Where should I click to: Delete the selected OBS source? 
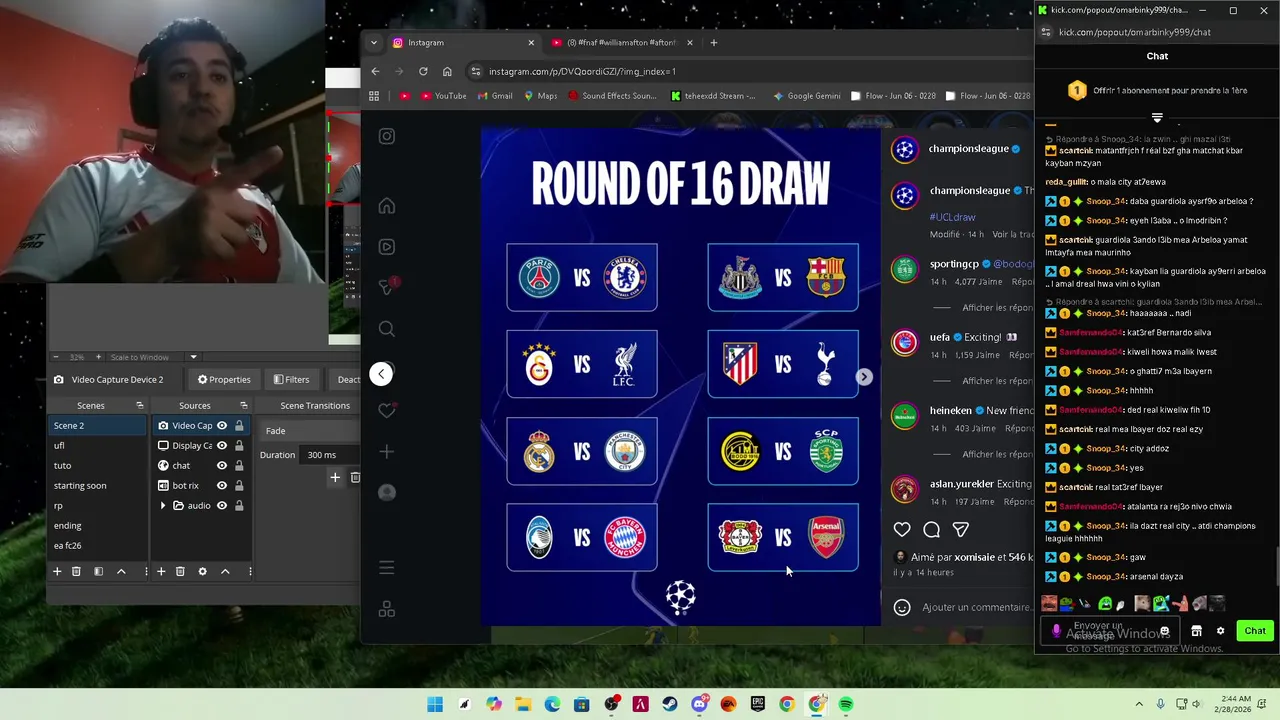point(180,571)
